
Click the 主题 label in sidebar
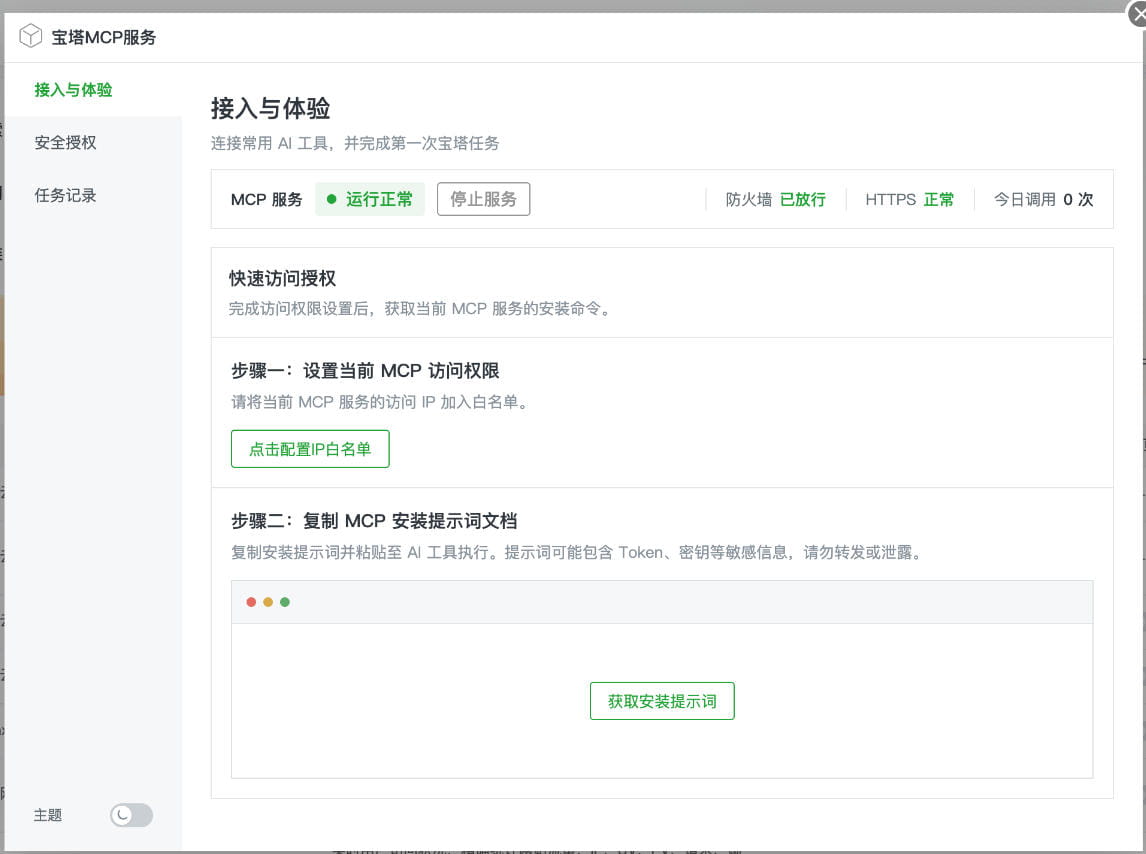[x=48, y=815]
